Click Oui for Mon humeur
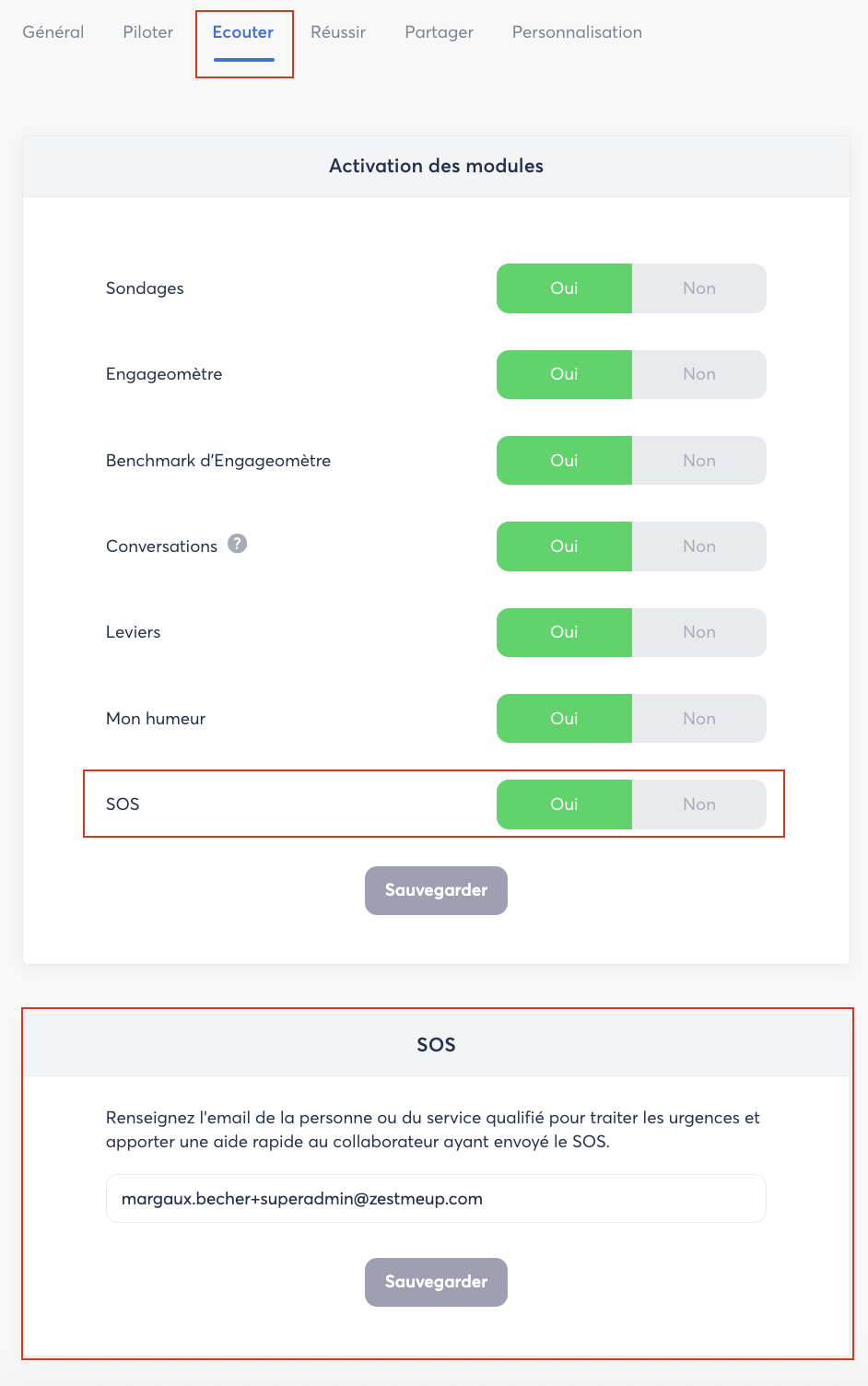 pos(564,719)
